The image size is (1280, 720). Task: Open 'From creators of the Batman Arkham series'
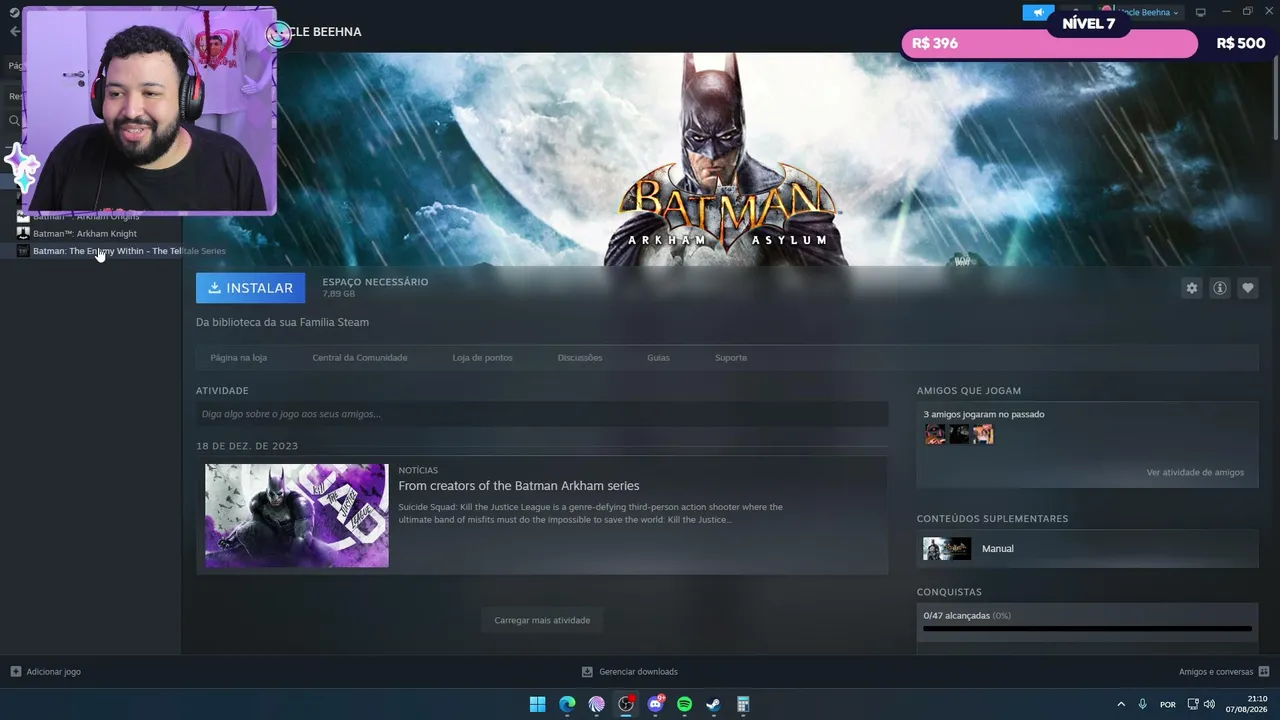click(519, 486)
